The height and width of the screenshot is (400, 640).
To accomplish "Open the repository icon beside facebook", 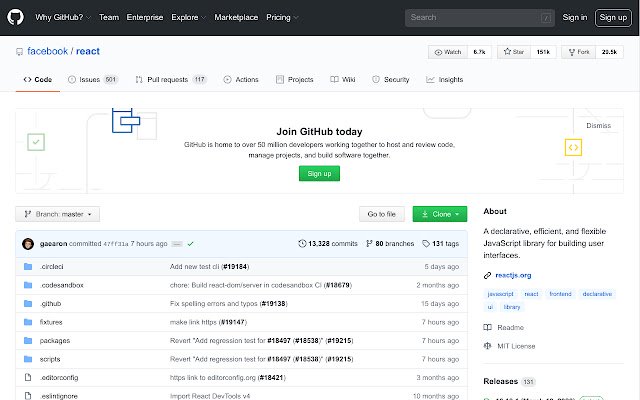I will click(19, 52).
